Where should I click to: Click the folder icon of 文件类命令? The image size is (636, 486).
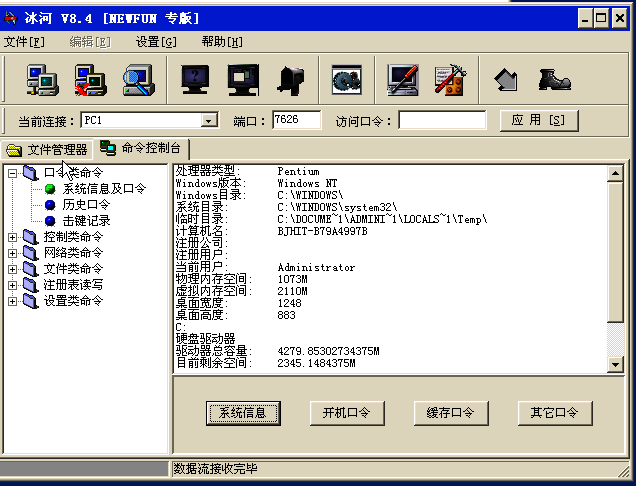(30, 269)
